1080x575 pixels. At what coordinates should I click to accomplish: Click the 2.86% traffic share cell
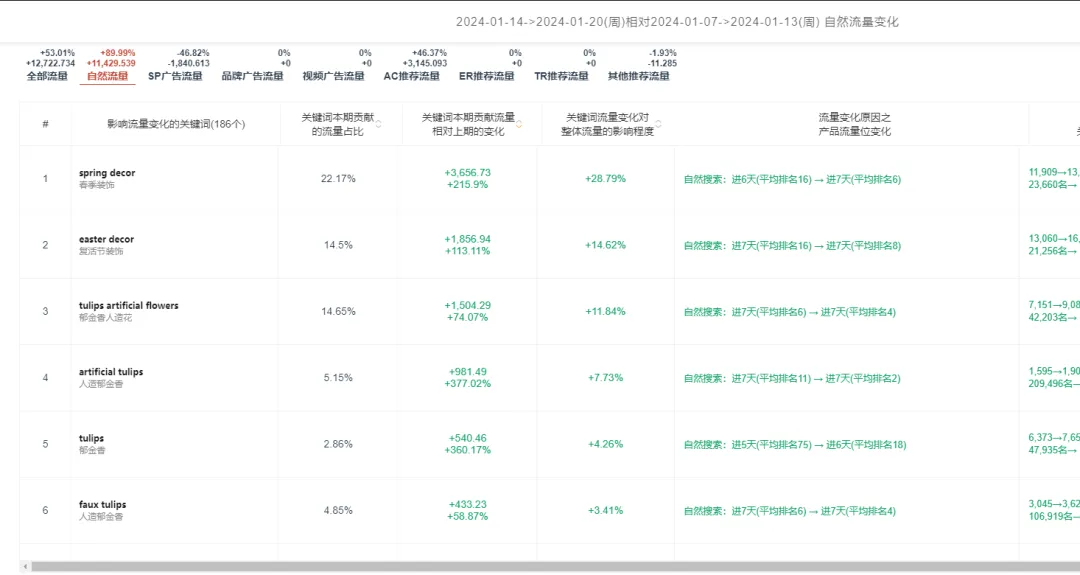(338, 444)
